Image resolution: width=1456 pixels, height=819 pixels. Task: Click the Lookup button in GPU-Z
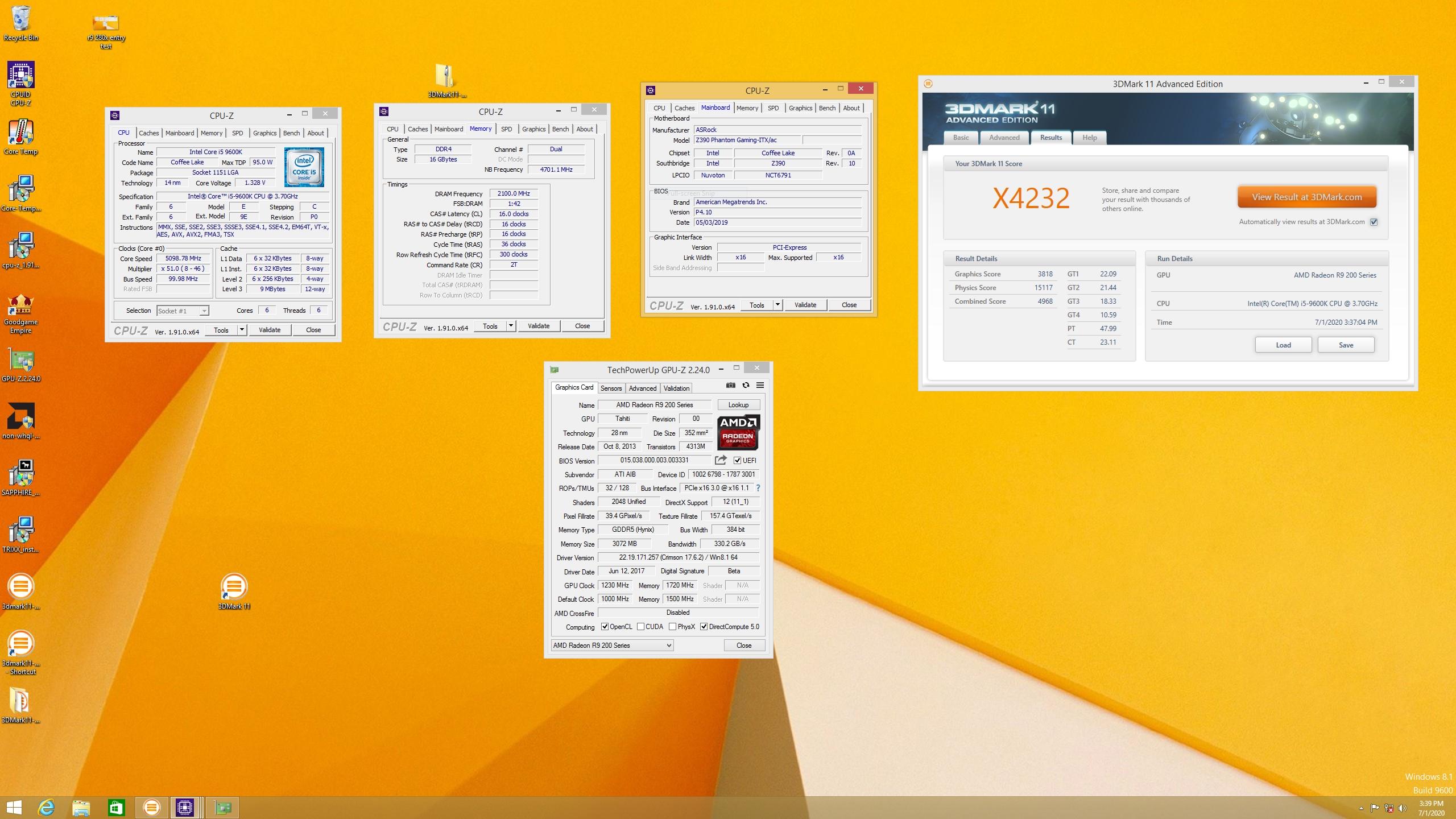(738, 405)
